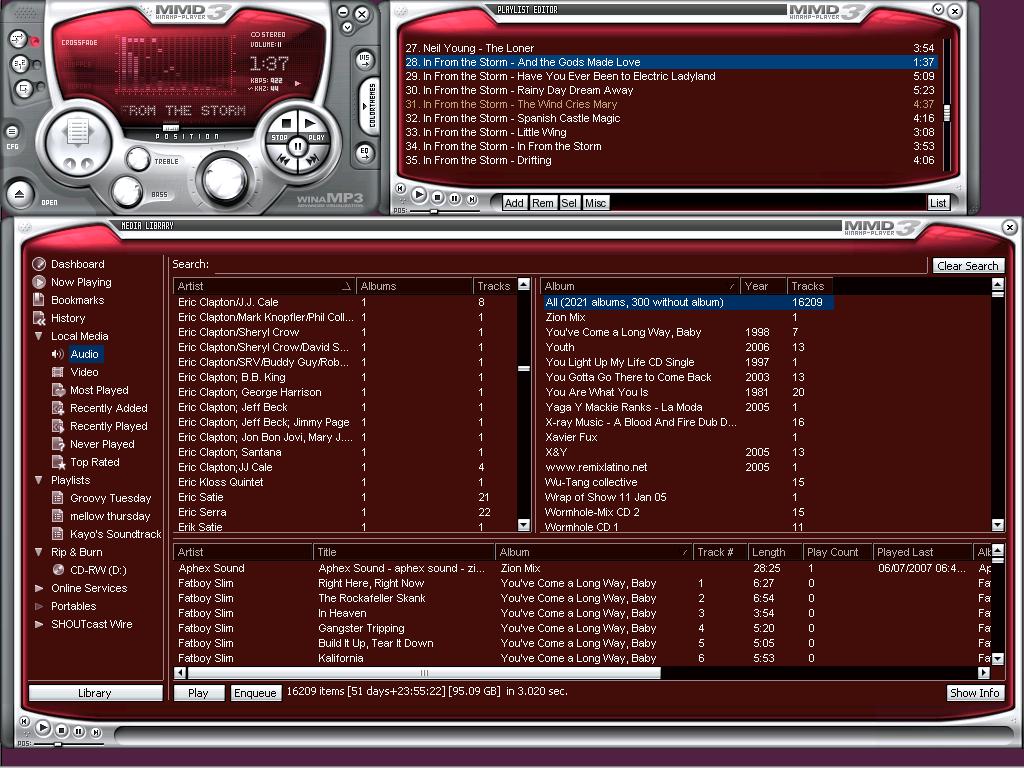This screenshot has width=1024, height=768.
Task: Expand the Portables node
Action: pos(39,606)
